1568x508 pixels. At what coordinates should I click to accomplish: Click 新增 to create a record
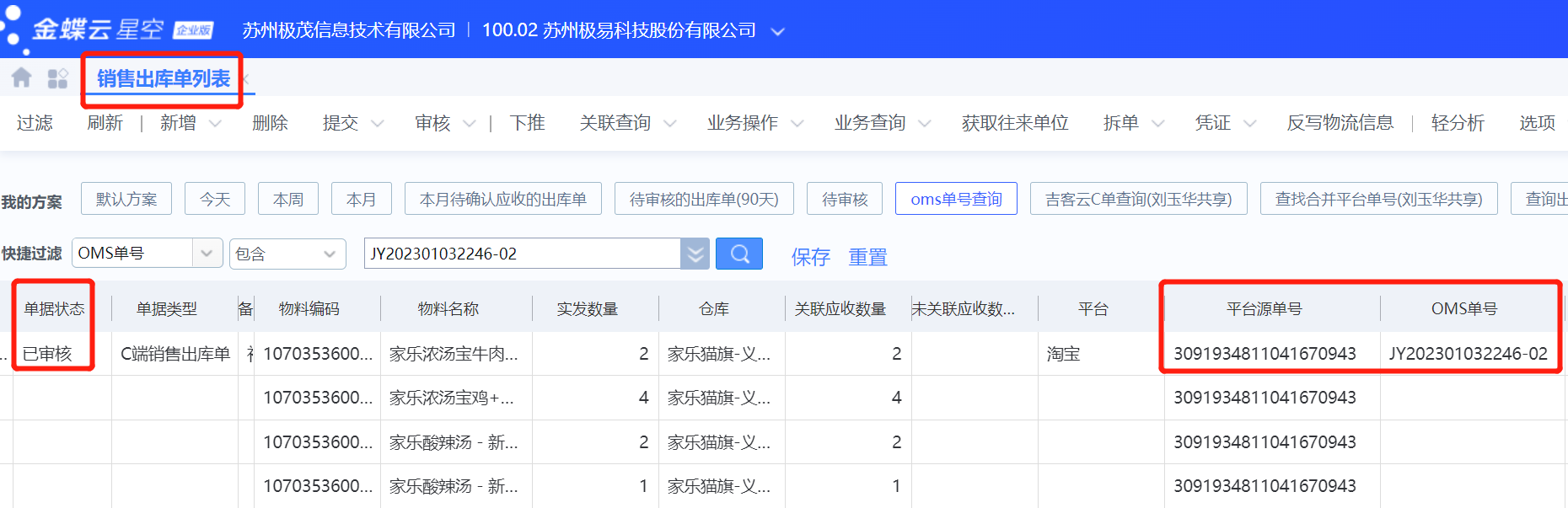pyautogui.click(x=178, y=123)
